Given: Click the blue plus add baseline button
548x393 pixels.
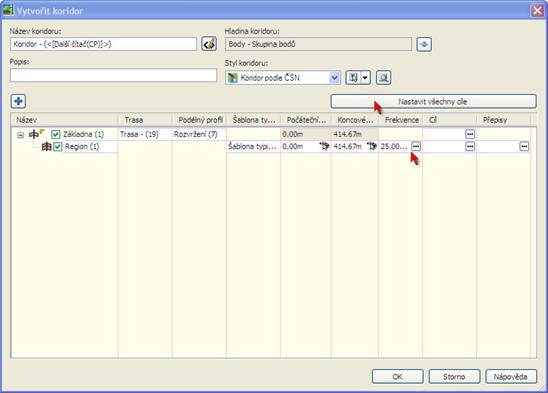Looking at the screenshot, I should pyautogui.click(x=18, y=101).
